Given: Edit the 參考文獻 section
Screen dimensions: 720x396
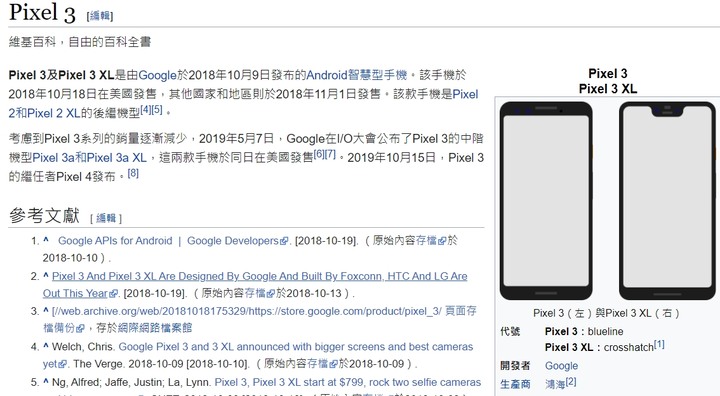Looking at the screenshot, I should click(x=106, y=218).
